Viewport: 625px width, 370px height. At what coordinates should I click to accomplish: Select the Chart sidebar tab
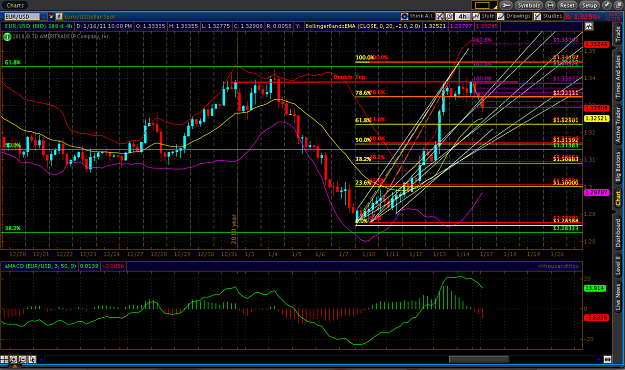point(618,199)
